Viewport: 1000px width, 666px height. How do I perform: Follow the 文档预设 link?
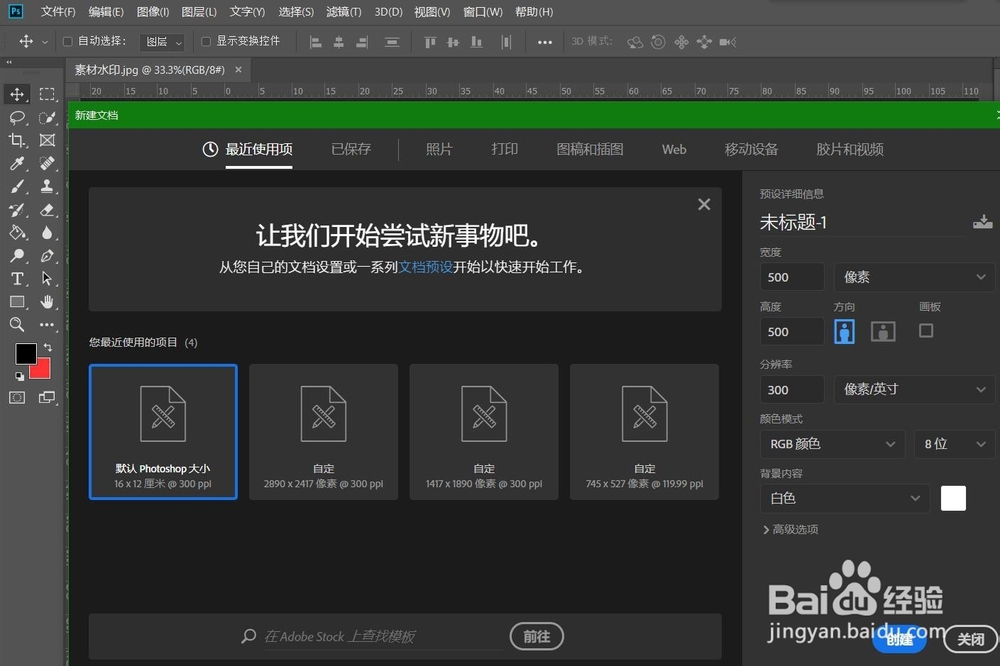pyautogui.click(x=425, y=267)
